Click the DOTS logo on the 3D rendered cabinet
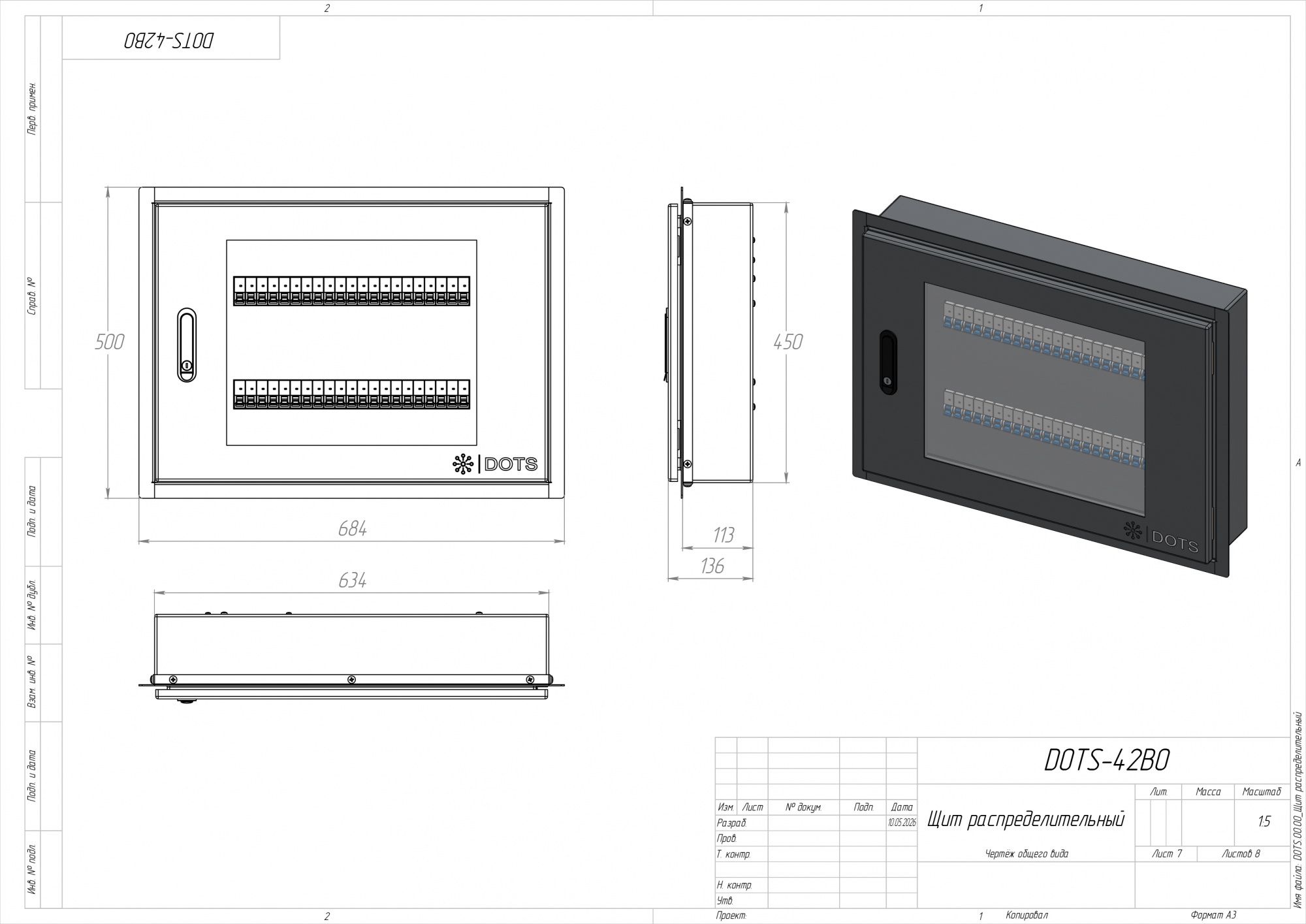The width and height of the screenshot is (1306, 924). pyautogui.click(x=1160, y=537)
